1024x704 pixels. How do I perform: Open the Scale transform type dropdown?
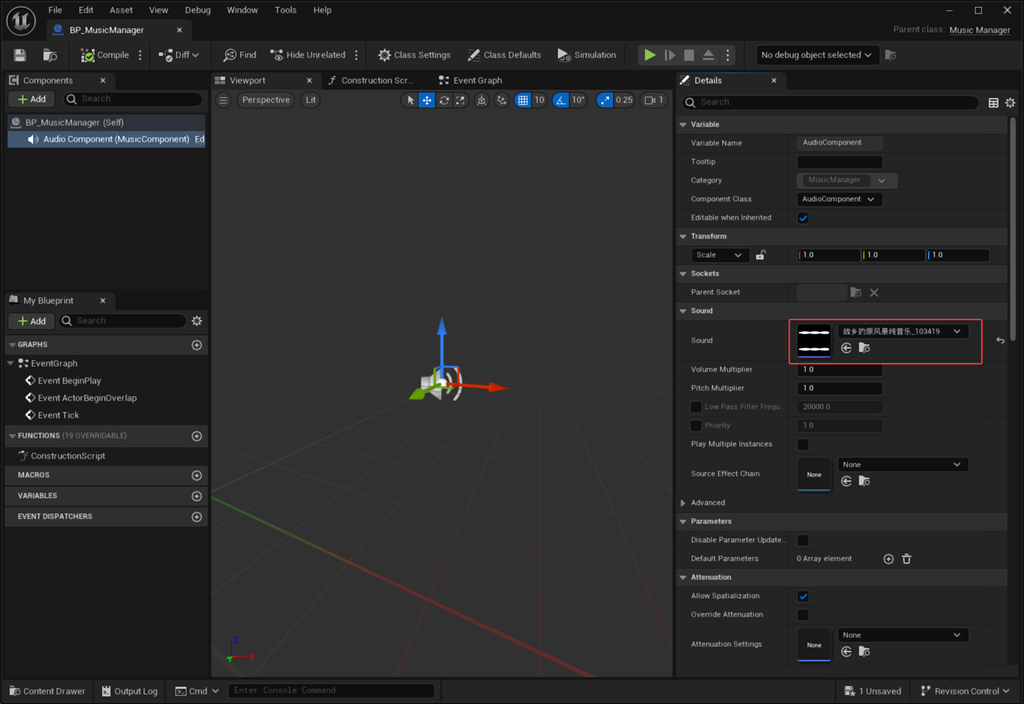pos(719,255)
